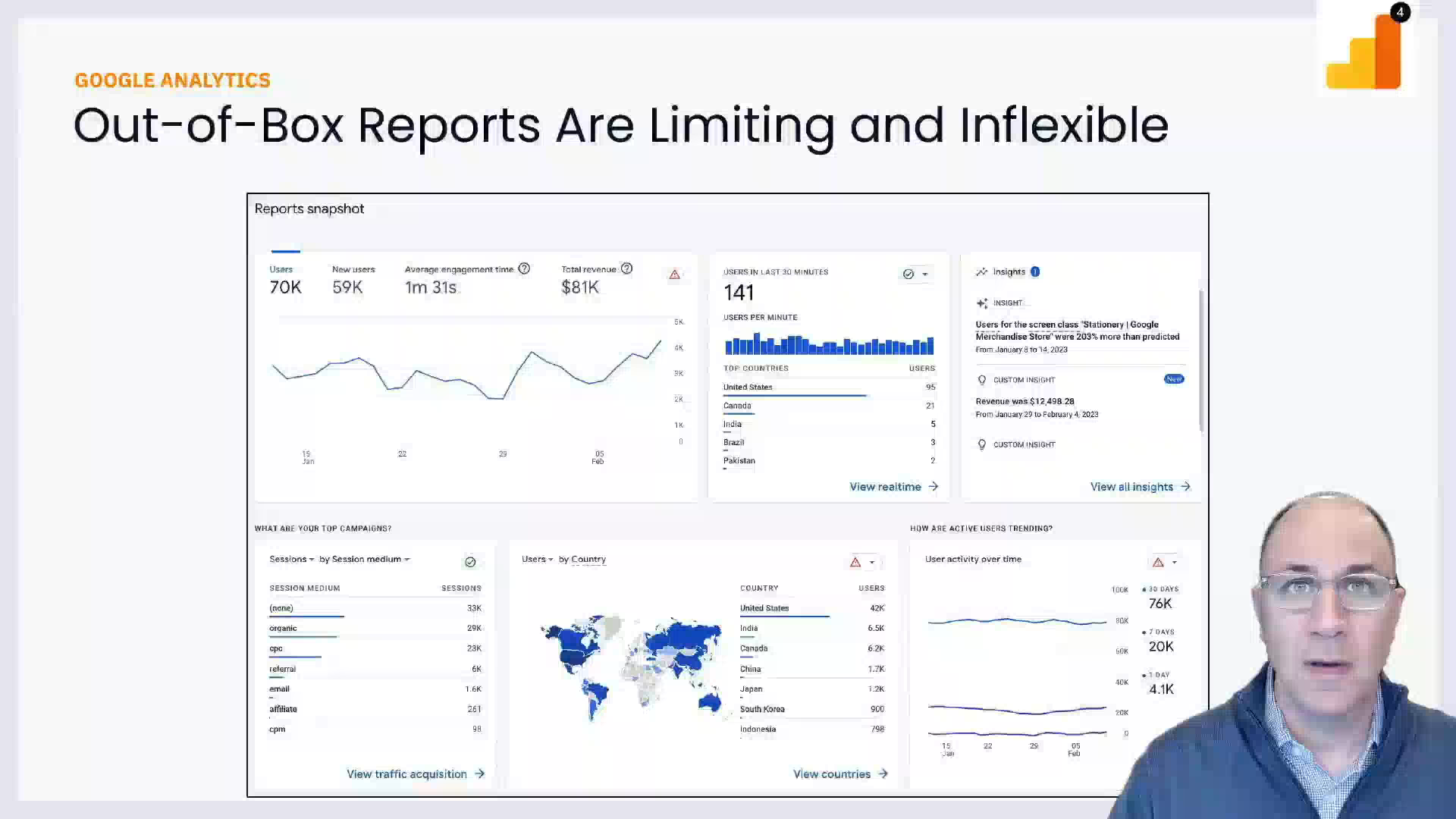
Task: Click the Total revenue help icon
Action: [x=626, y=268]
